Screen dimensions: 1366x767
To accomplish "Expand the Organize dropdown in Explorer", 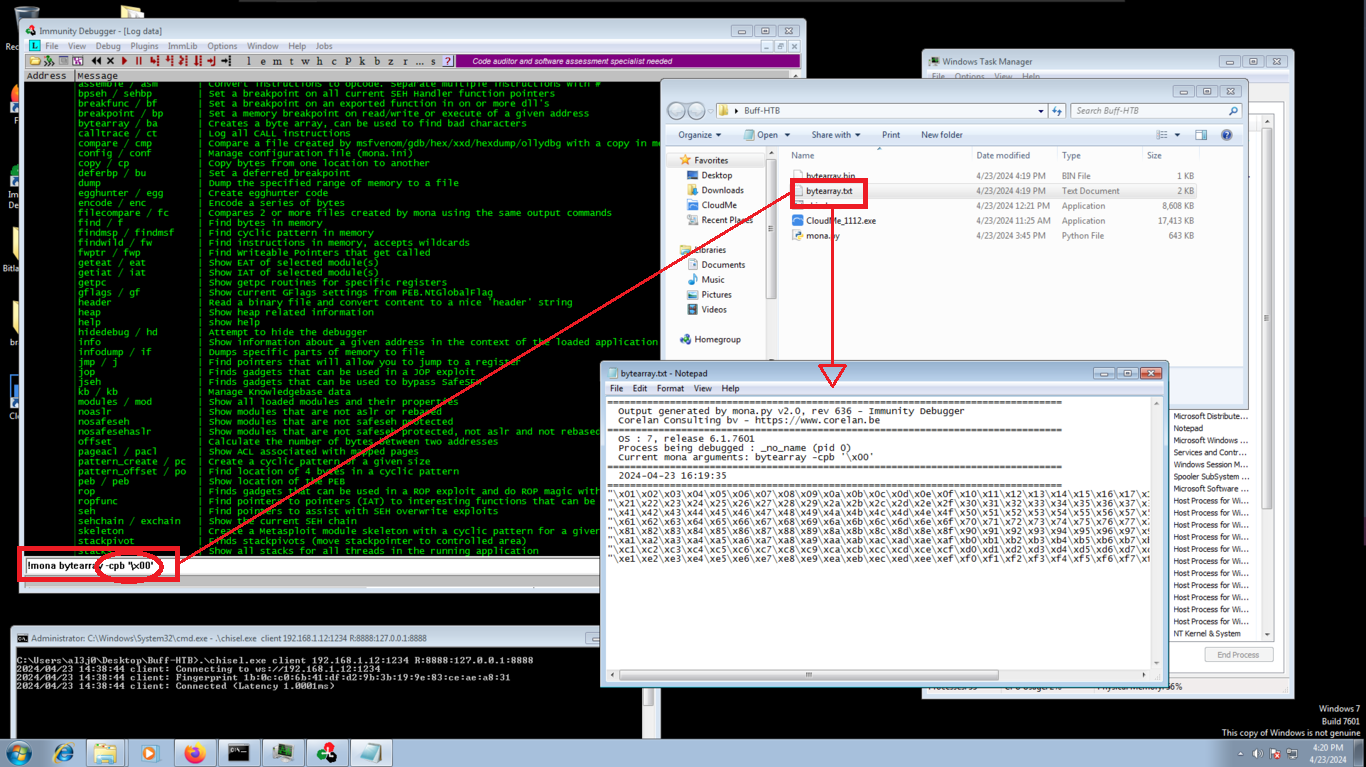I will (700, 135).
